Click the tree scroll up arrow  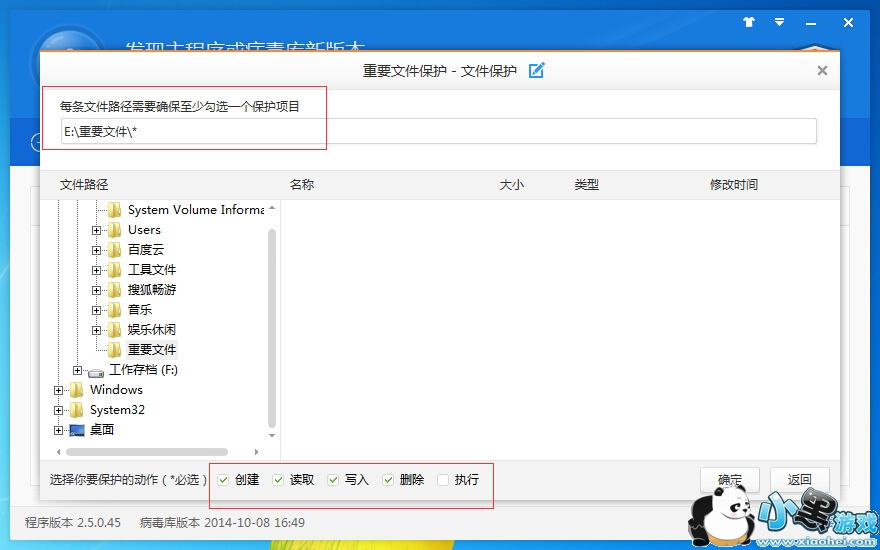(272, 208)
